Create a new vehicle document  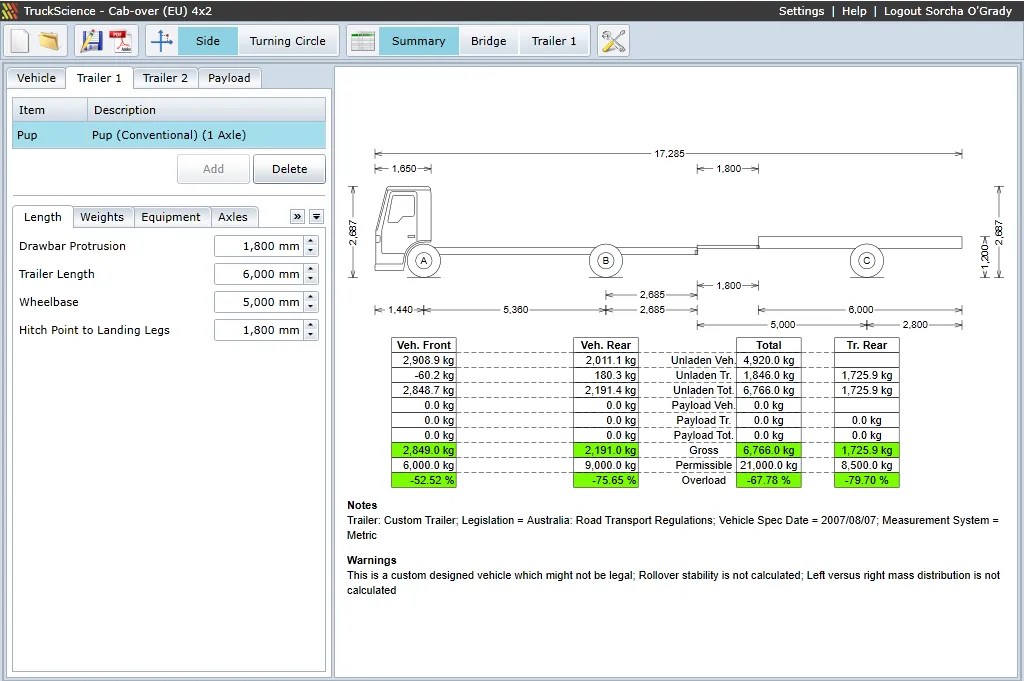tap(21, 41)
